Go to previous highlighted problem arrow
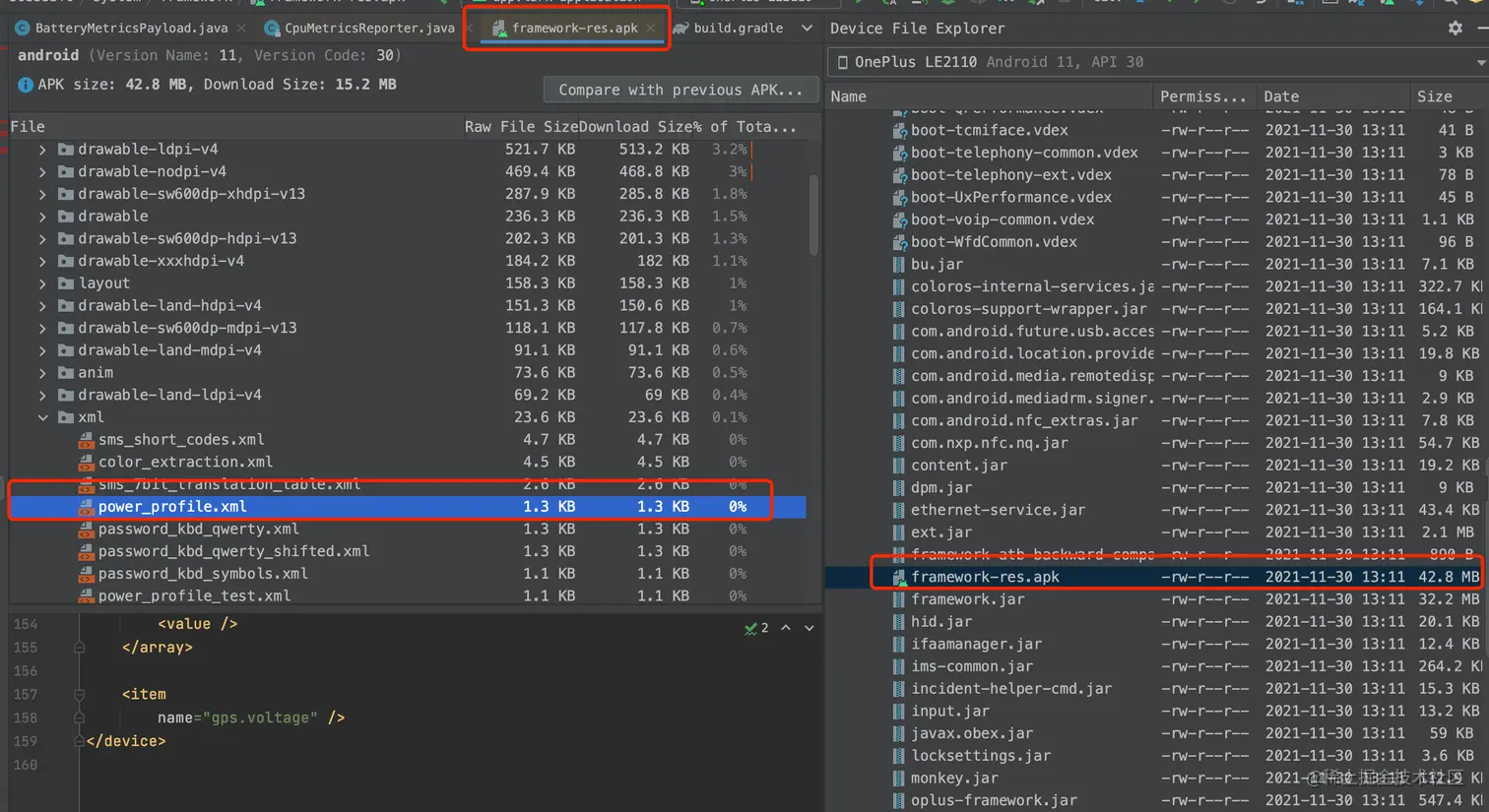Viewport: 1489px width, 812px height. tap(786, 628)
